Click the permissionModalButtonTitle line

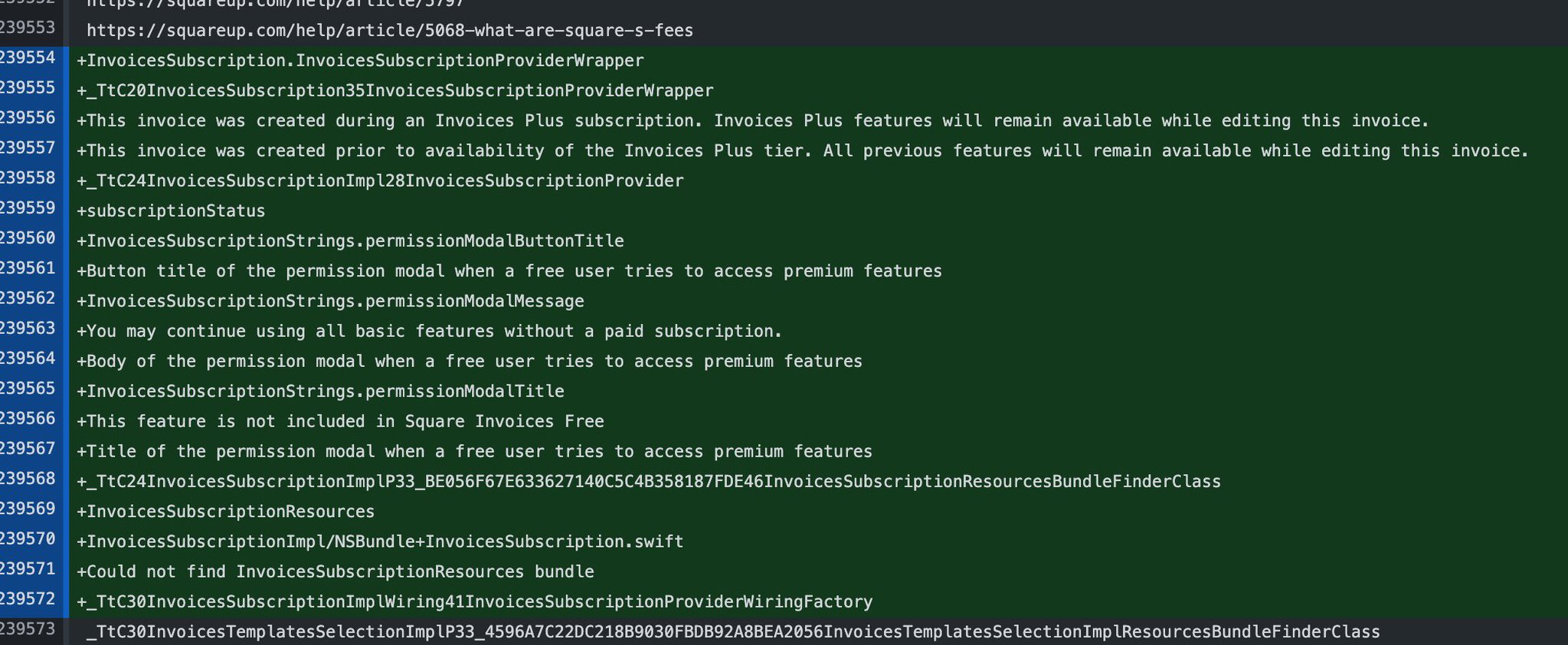tap(350, 241)
